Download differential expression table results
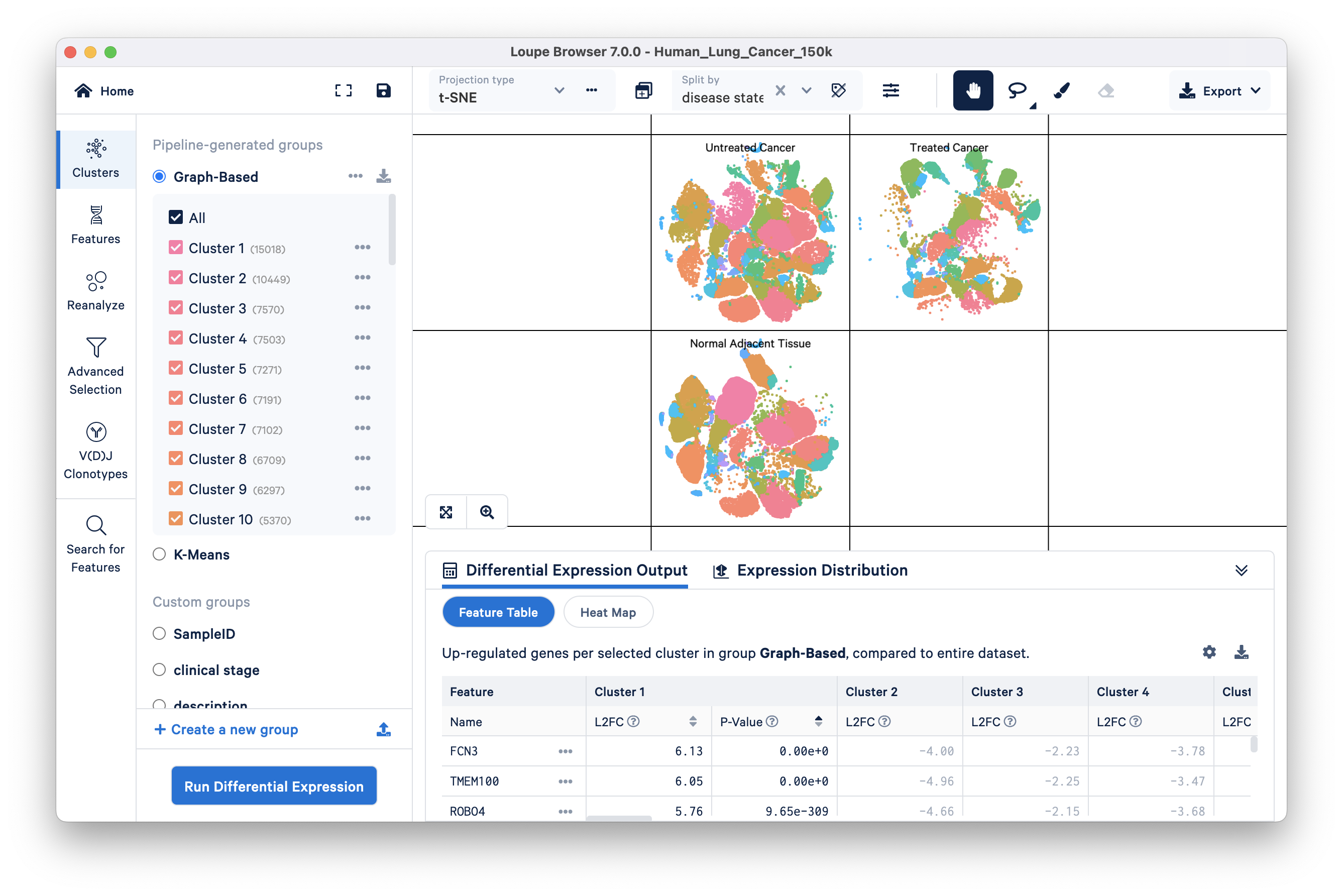1343x896 pixels. 1241,652
